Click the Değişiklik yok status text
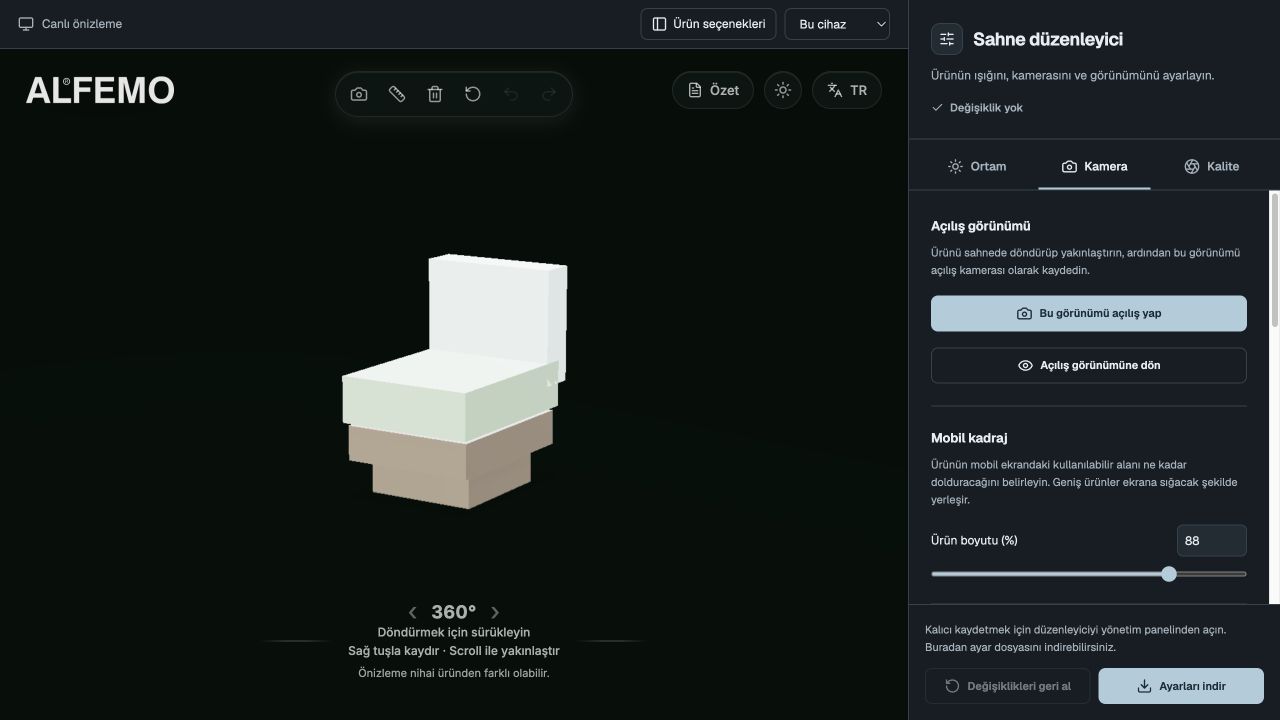 coord(986,107)
